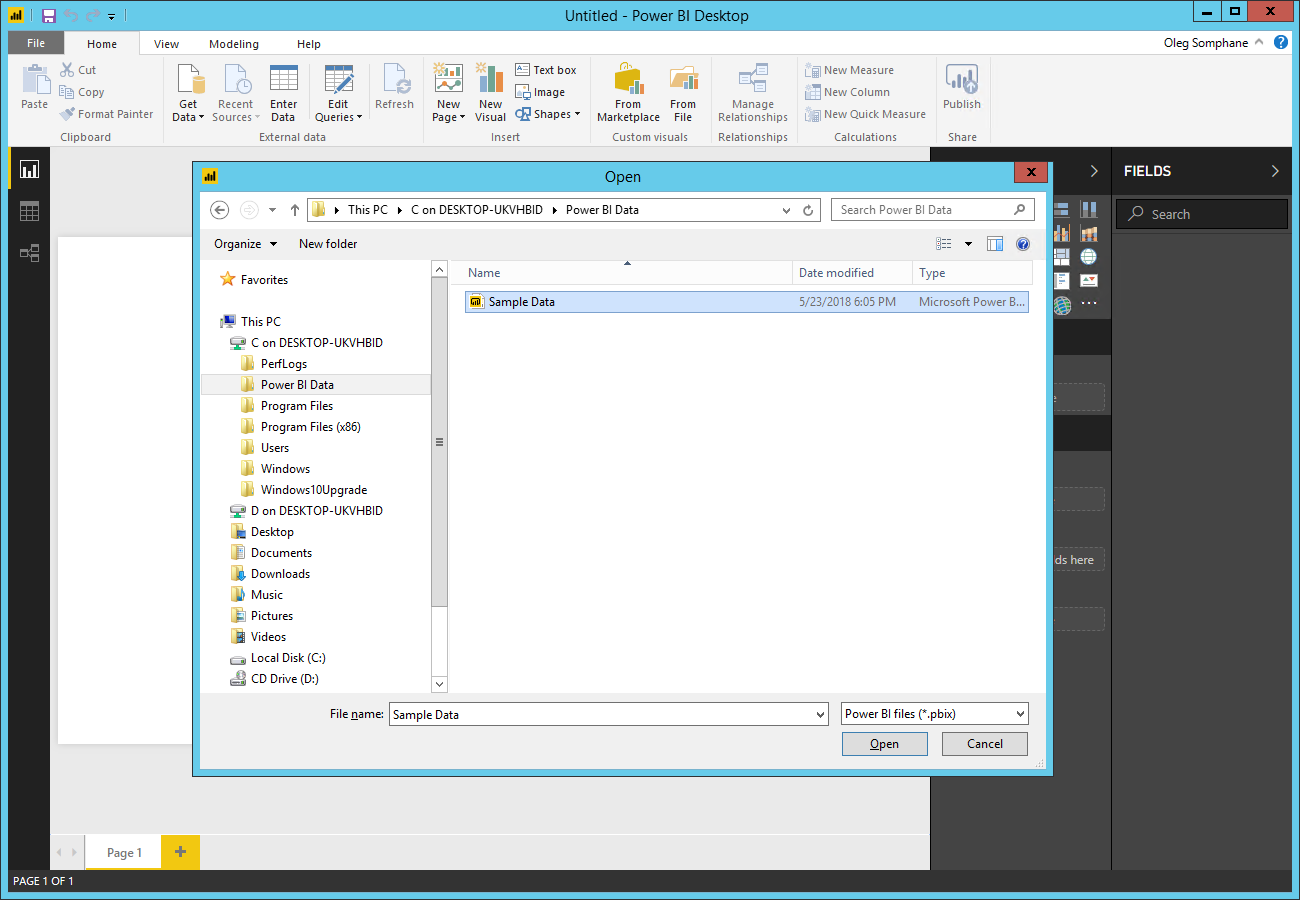Expand the File name combo box
Image resolution: width=1300 pixels, height=900 pixels.
[820, 713]
